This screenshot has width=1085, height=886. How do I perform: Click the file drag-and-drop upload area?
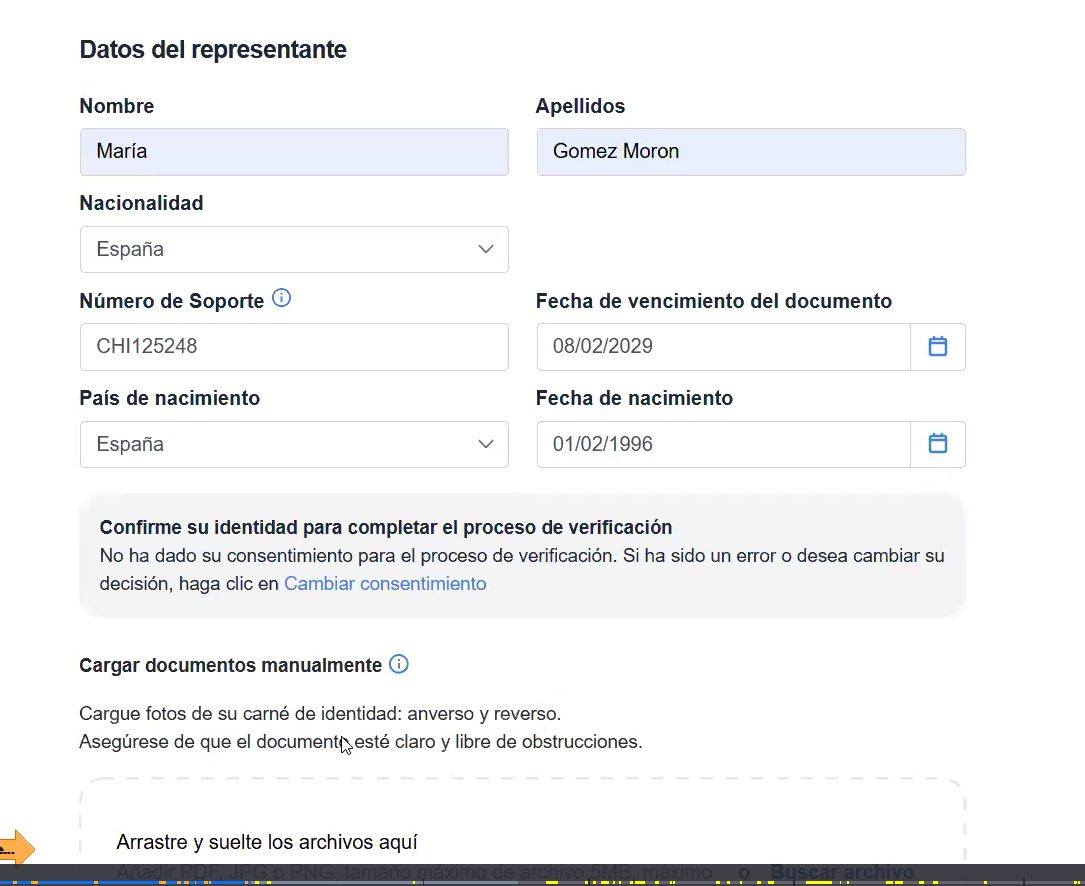pyautogui.click(x=521, y=825)
